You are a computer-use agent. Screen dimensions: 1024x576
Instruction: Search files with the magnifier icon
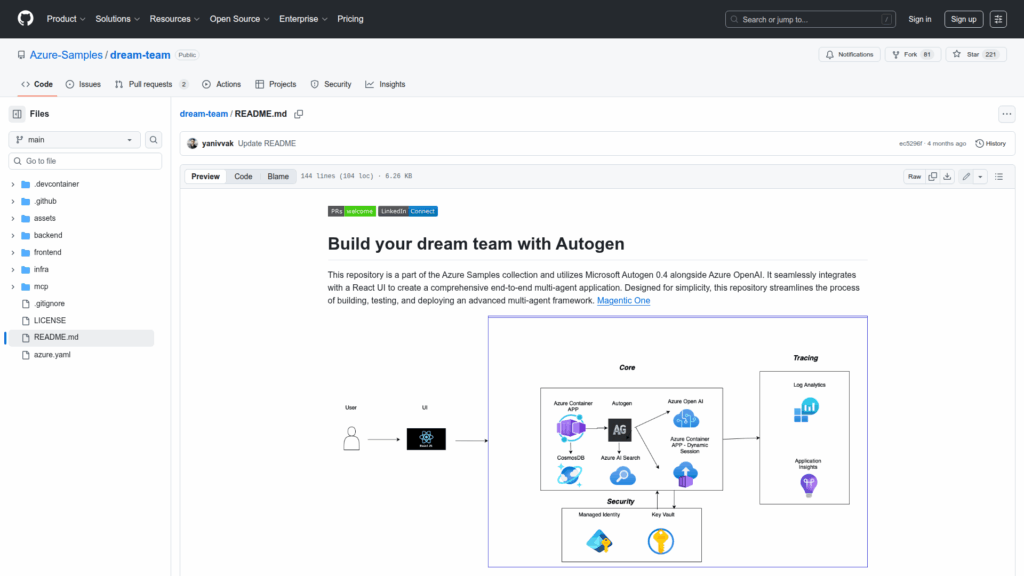point(154,140)
